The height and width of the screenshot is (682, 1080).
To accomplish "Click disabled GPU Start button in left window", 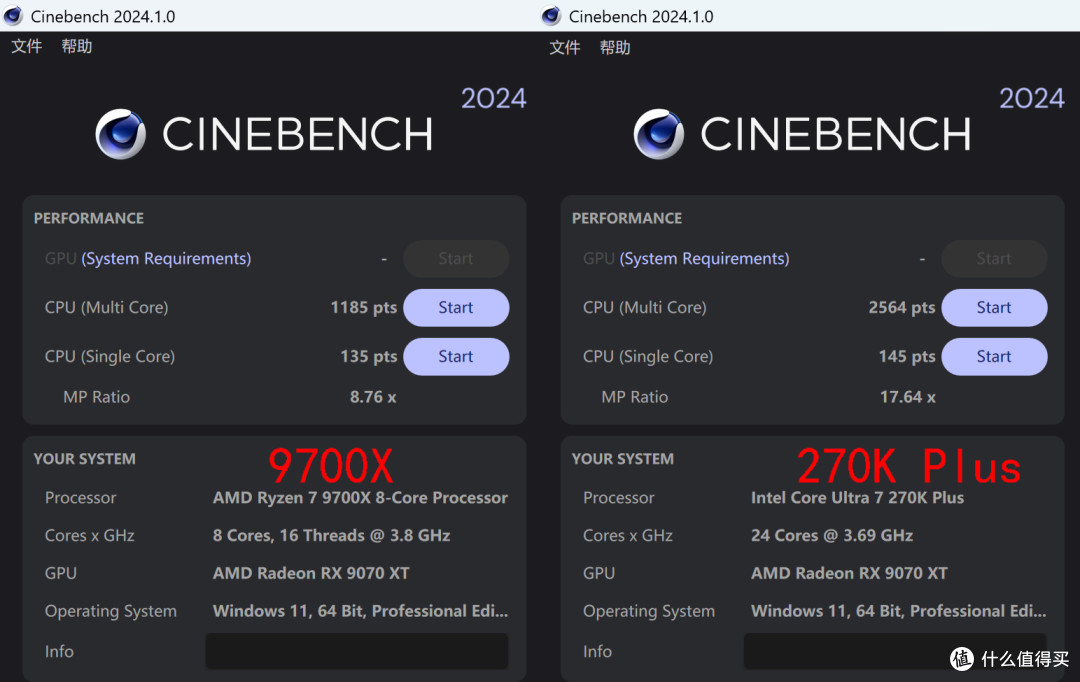I will point(456,258).
